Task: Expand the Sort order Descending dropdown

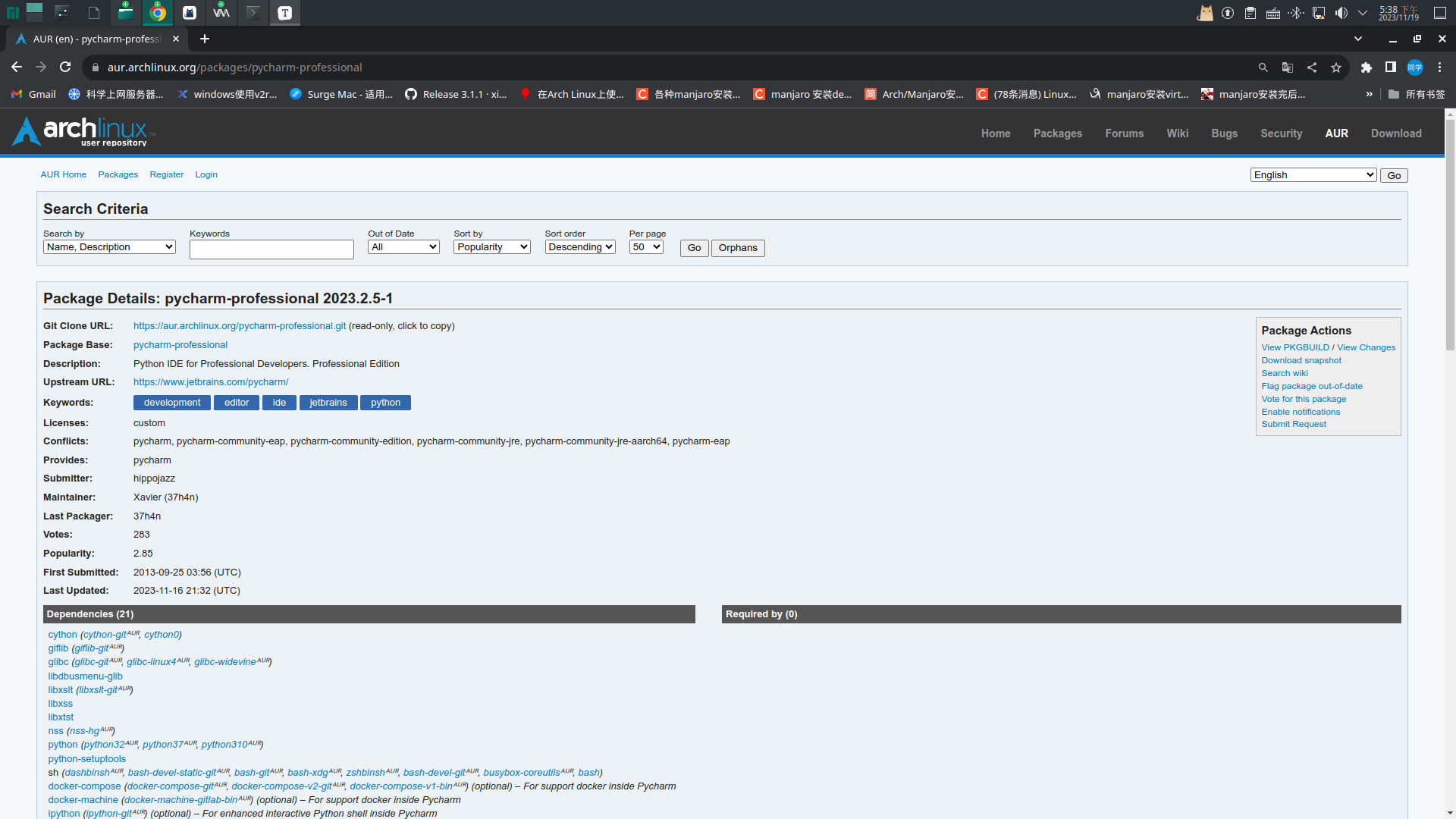Action: pos(580,247)
